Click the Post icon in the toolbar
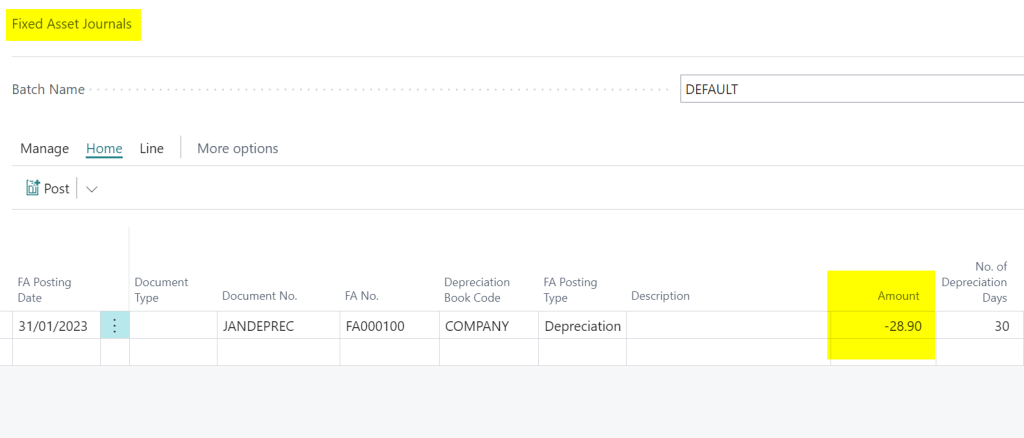Viewport: 1024px width, 438px height. tap(33, 188)
